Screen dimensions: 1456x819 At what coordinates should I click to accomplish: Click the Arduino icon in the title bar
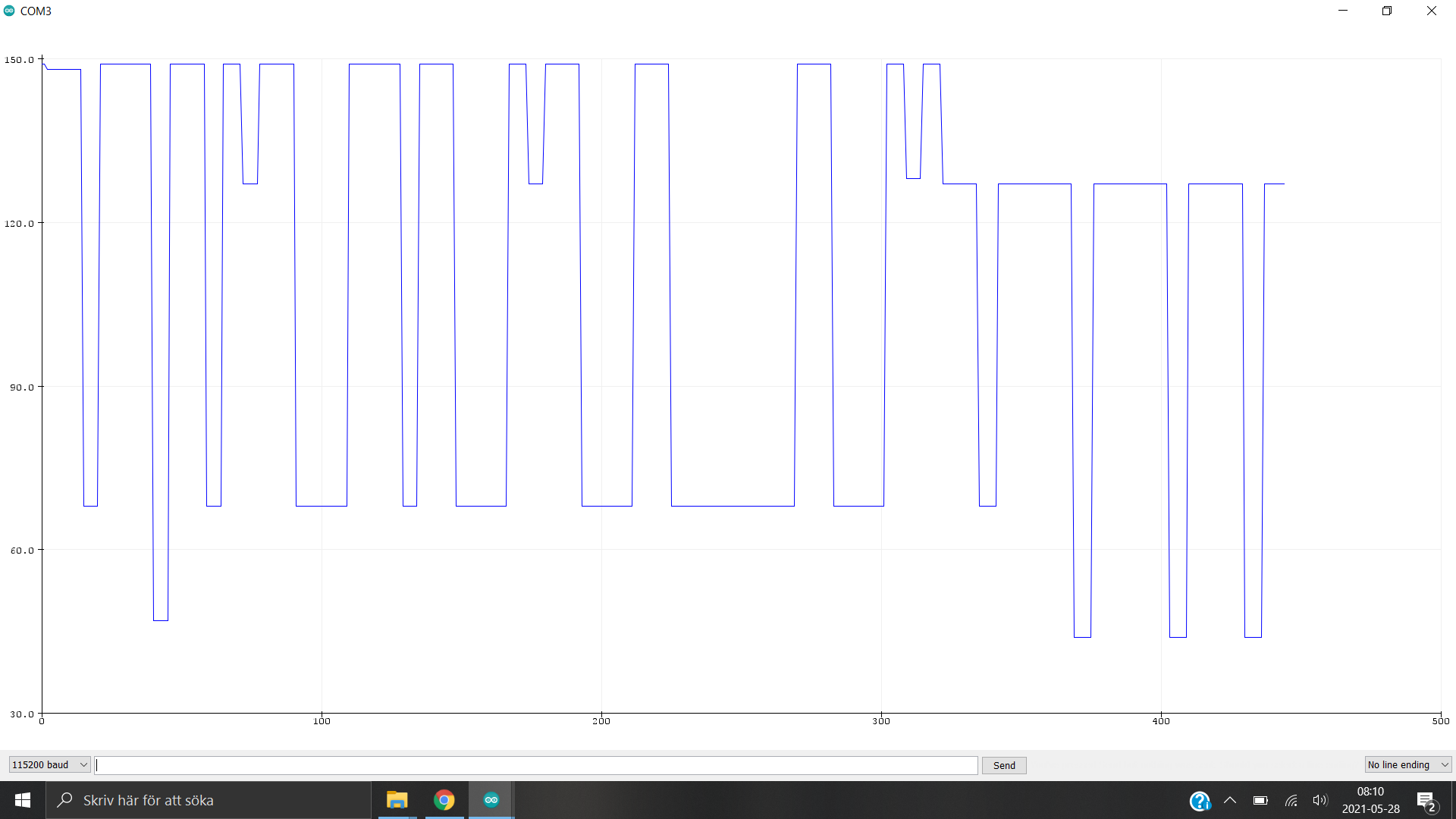(9, 11)
